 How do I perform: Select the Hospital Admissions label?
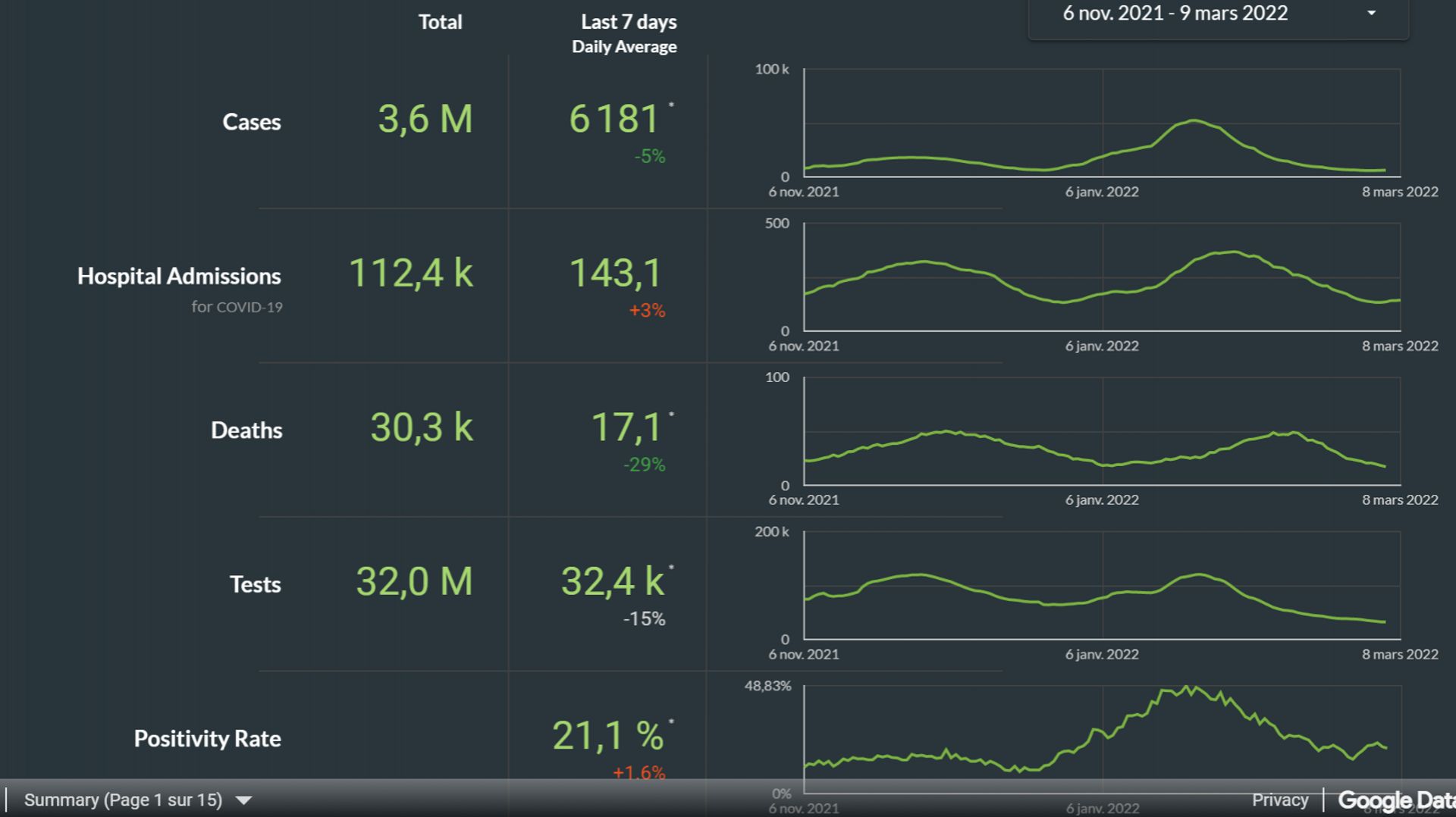point(179,276)
